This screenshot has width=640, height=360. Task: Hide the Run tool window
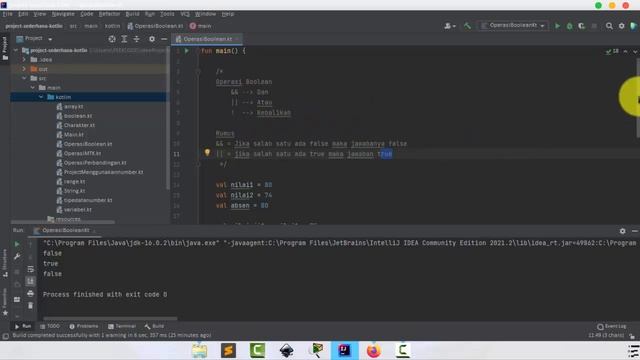point(634,231)
